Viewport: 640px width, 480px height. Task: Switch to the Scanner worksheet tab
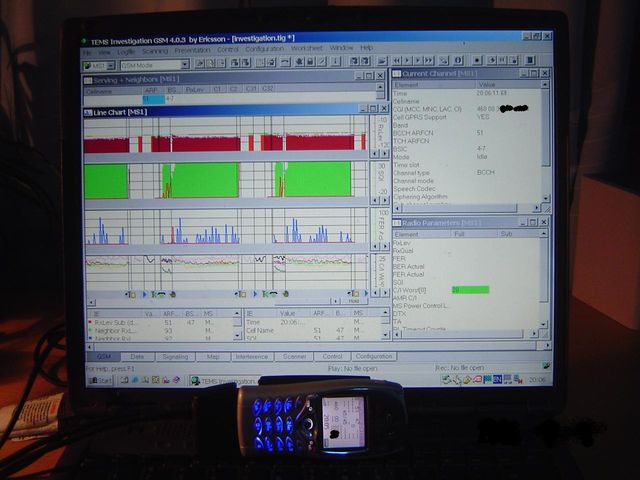(x=294, y=357)
